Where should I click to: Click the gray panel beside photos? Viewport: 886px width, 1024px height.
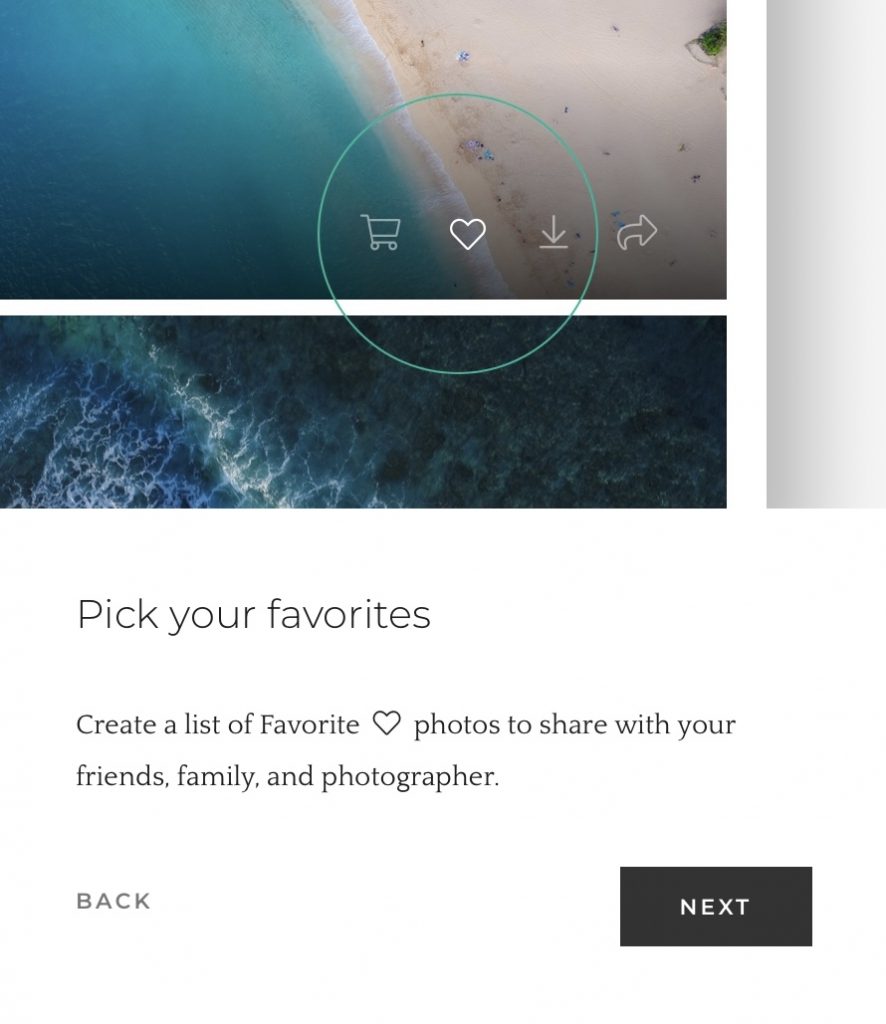point(826,253)
